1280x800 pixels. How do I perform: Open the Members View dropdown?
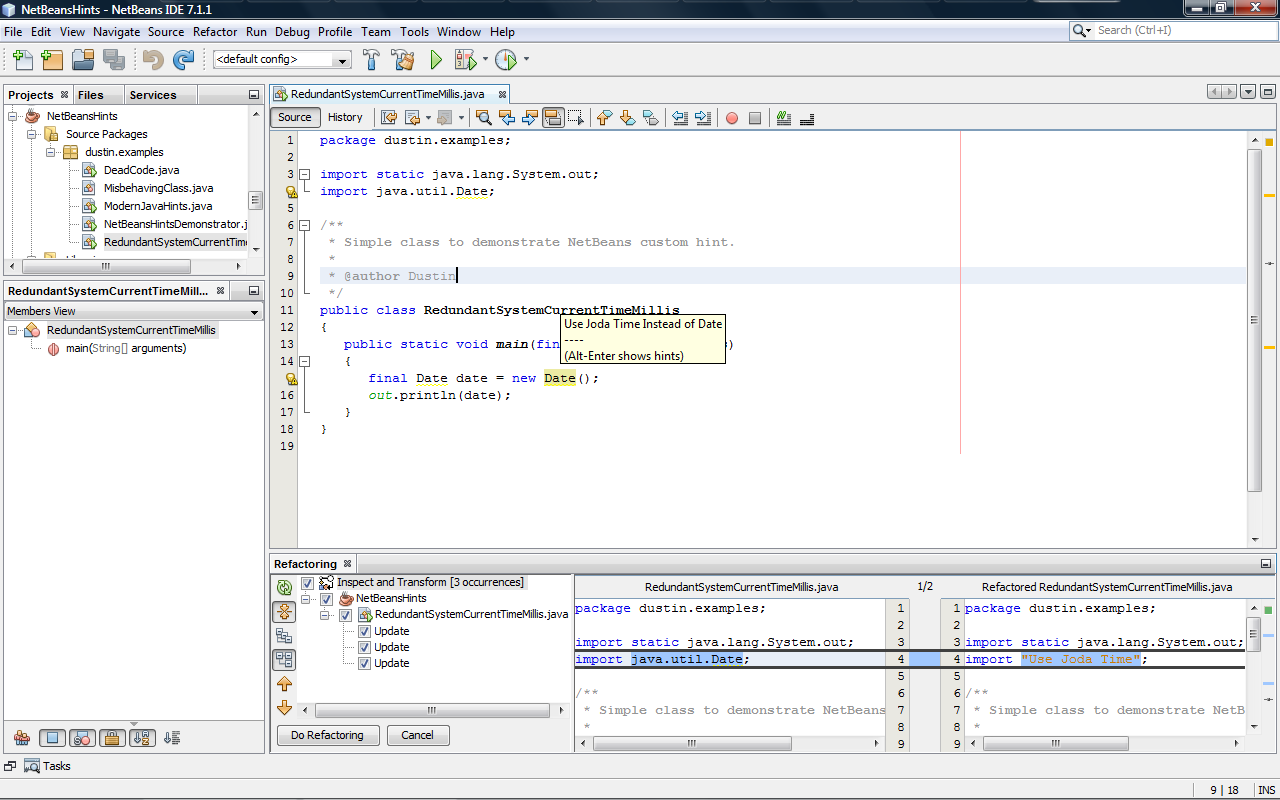click(x=254, y=312)
